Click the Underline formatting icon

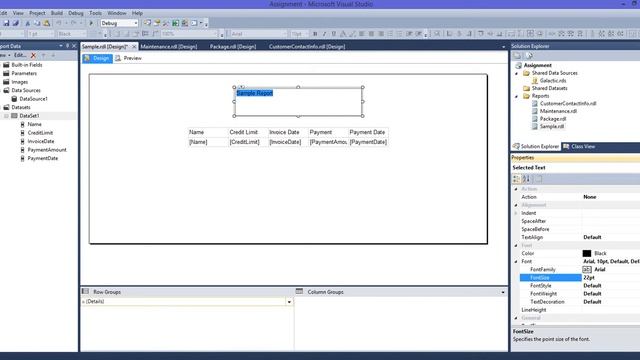333,34
